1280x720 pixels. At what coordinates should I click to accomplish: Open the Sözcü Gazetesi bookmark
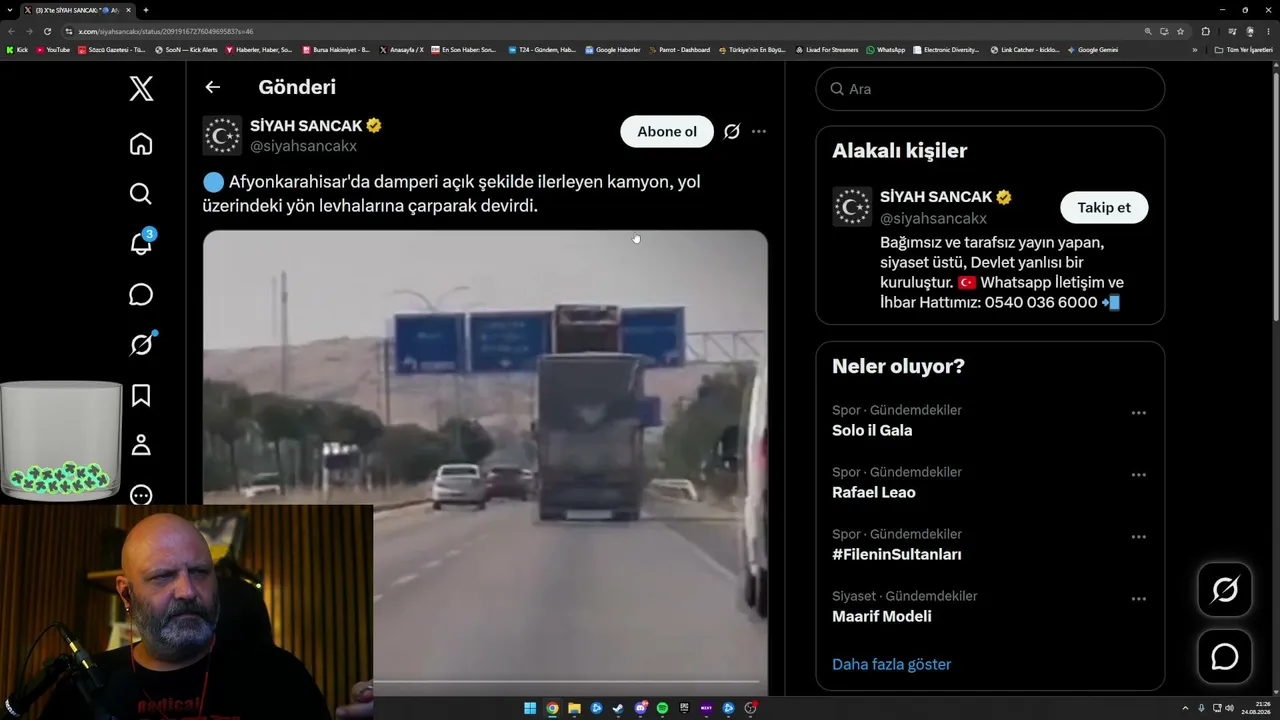[112, 49]
